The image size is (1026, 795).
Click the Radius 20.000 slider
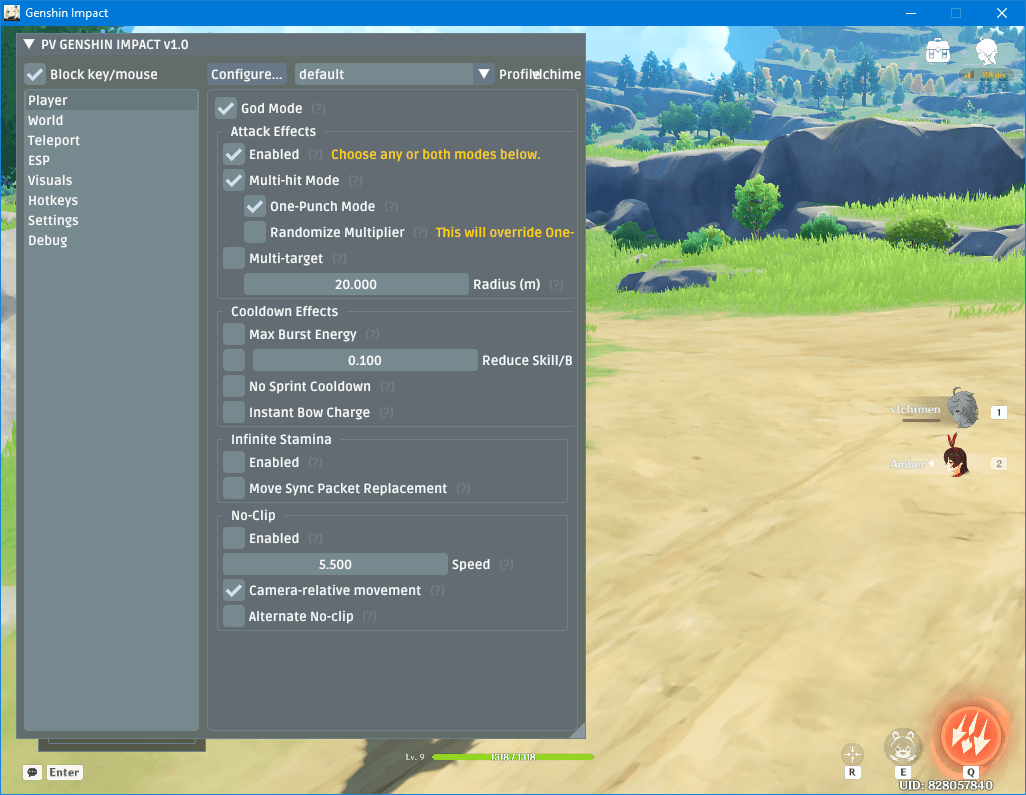(356, 285)
